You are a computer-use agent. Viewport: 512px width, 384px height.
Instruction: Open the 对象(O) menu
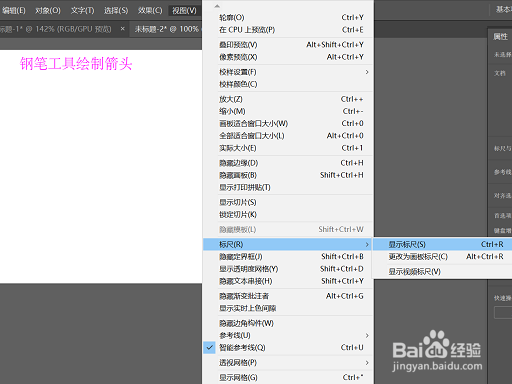pos(48,10)
